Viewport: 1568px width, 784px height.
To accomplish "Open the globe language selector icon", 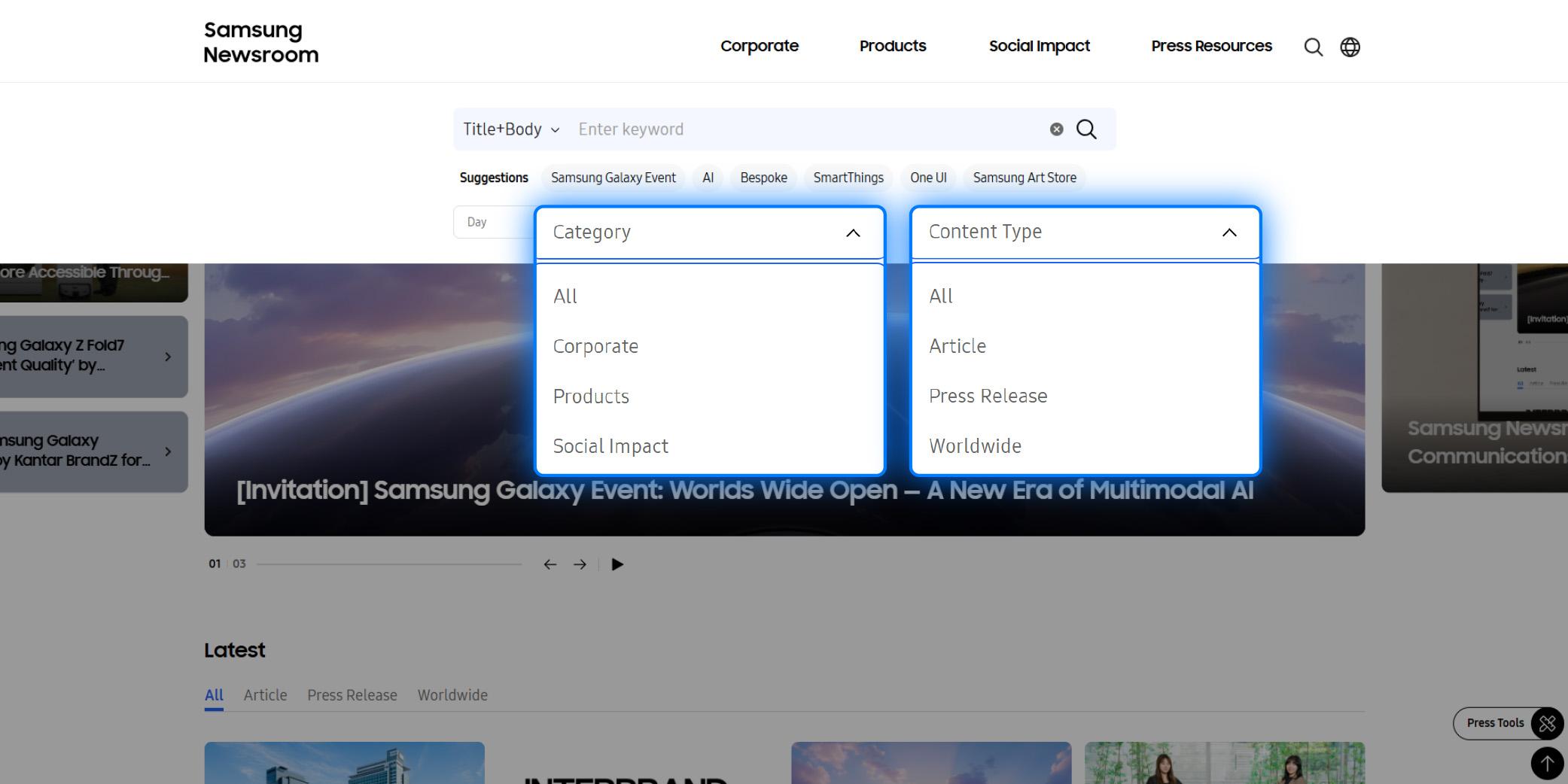I will click(1350, 47).
